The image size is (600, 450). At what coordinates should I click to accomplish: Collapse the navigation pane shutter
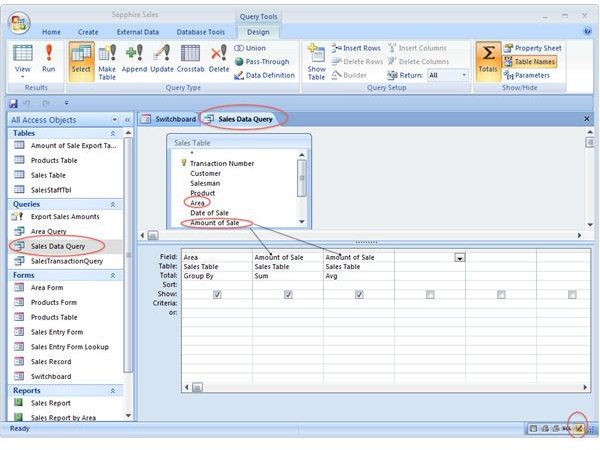pos(127,120)
